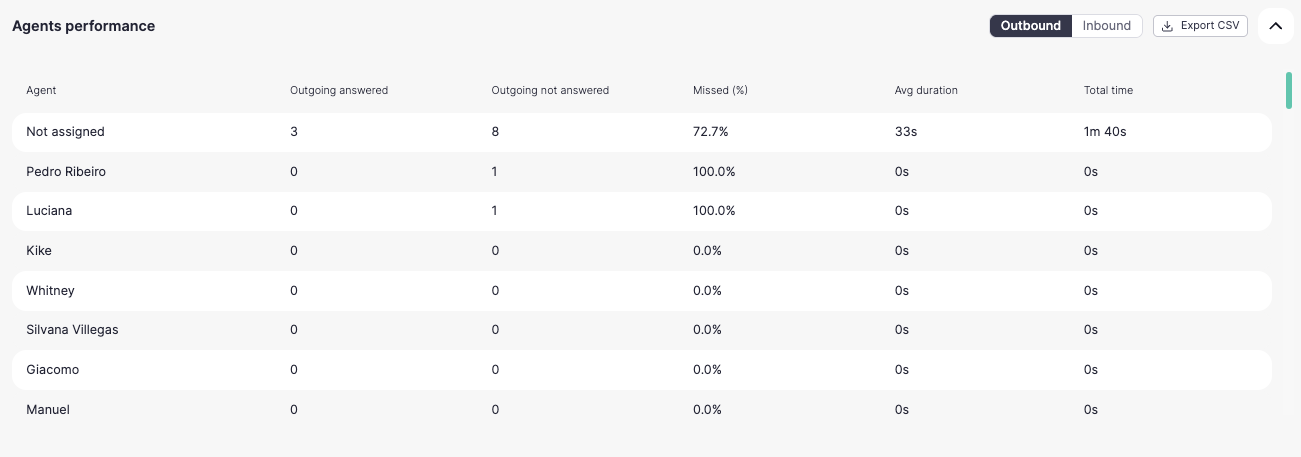The width and height of the screenshot is (1301, 457).
Task: Select the Not assigned agent row
Action: (x=642, y=132)
